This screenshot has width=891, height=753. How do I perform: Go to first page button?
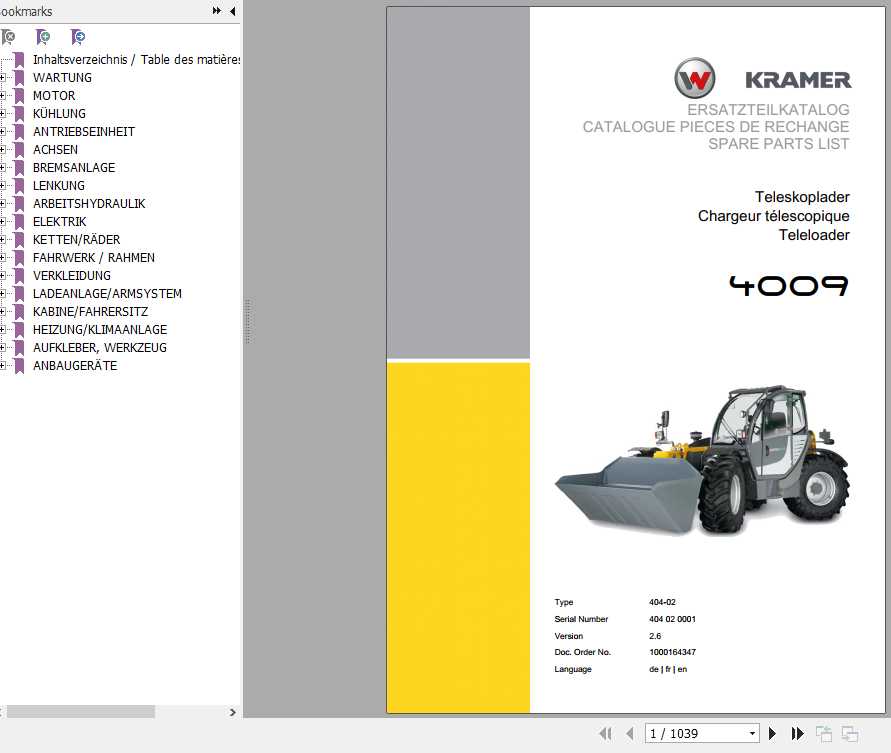pyautogui.click(x=606, y=734)
